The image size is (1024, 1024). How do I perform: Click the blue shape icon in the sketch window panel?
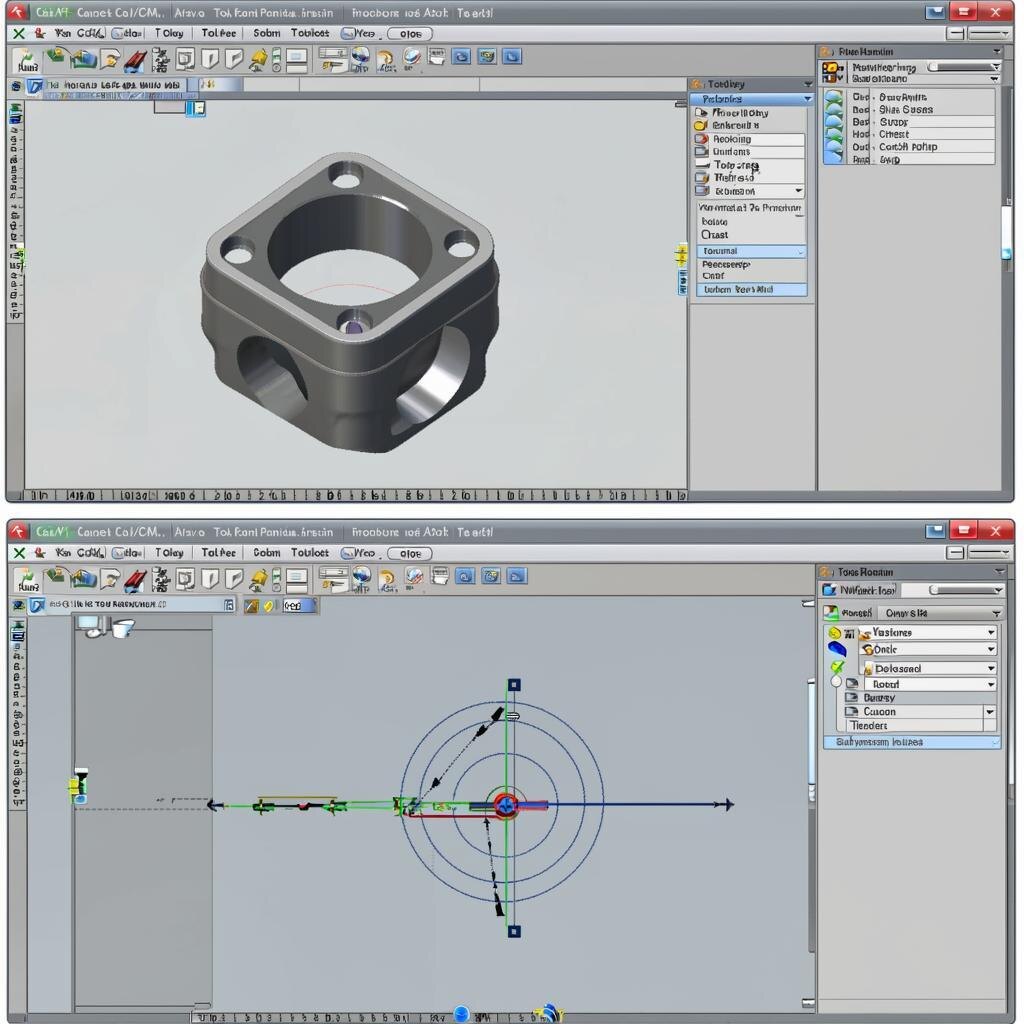(x=837, y=649)
